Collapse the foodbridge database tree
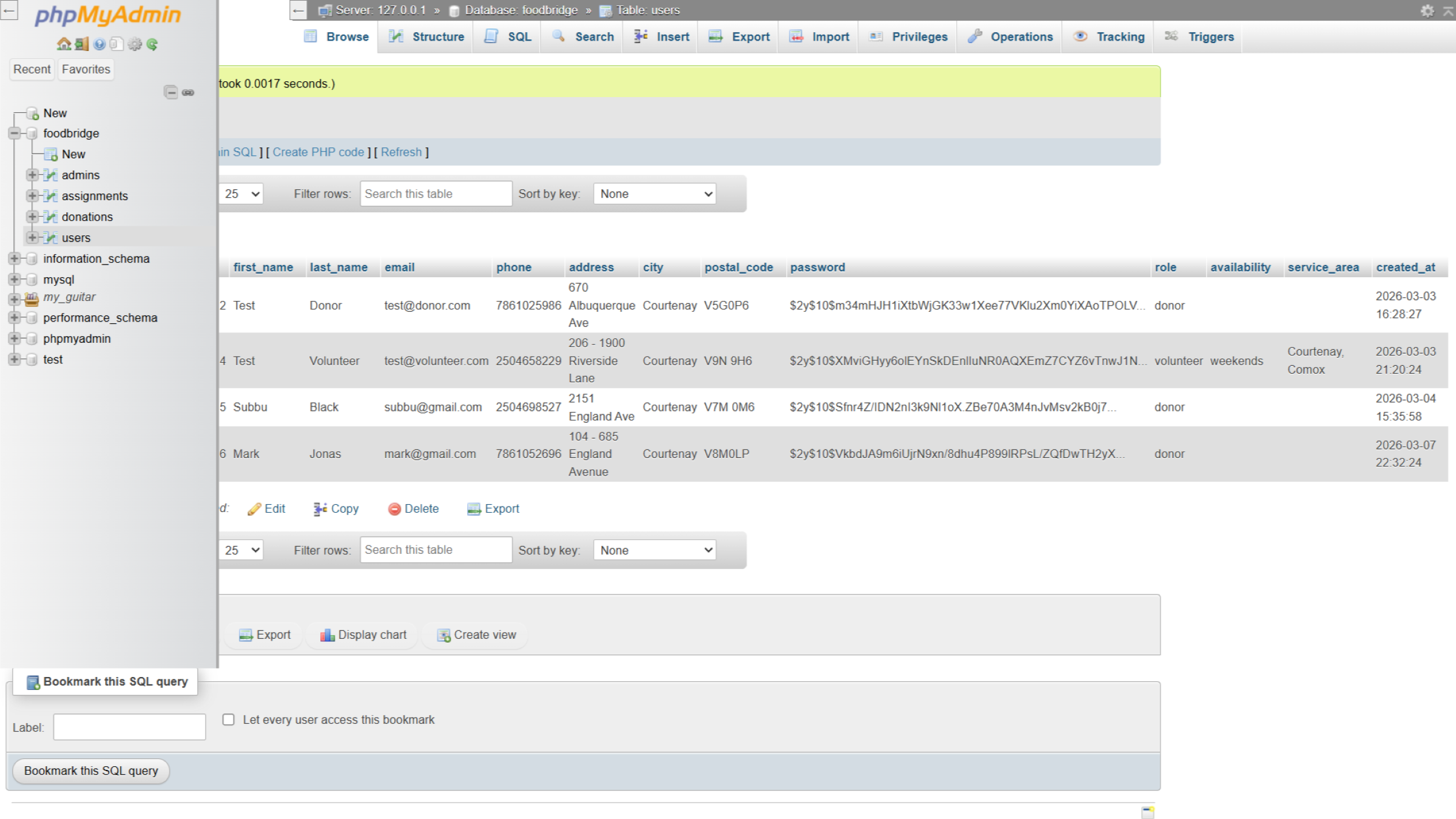Viewport: 1456px width, 819px height. click(14, 133)
